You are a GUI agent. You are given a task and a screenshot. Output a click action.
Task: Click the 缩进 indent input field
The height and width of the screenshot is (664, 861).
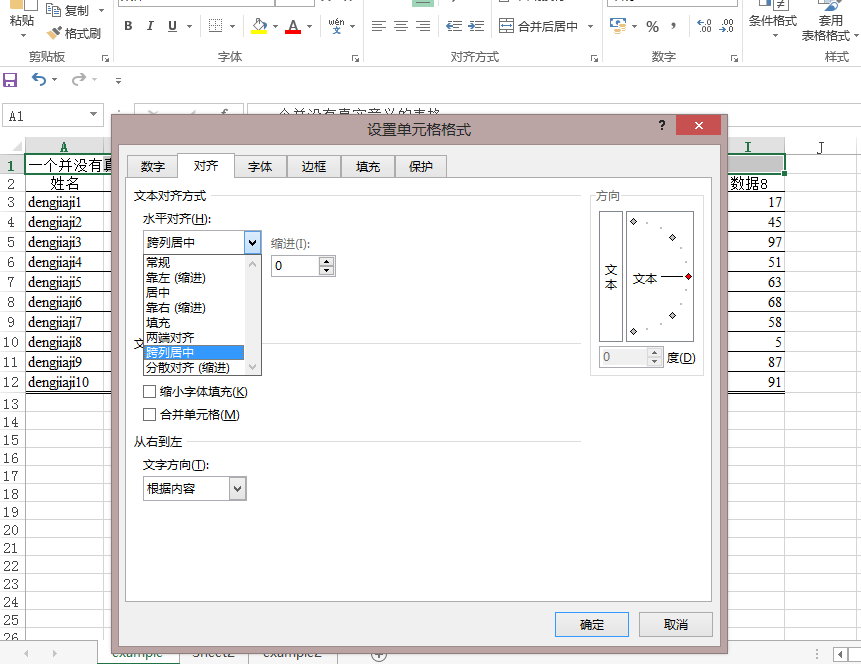tap(296, 266)
